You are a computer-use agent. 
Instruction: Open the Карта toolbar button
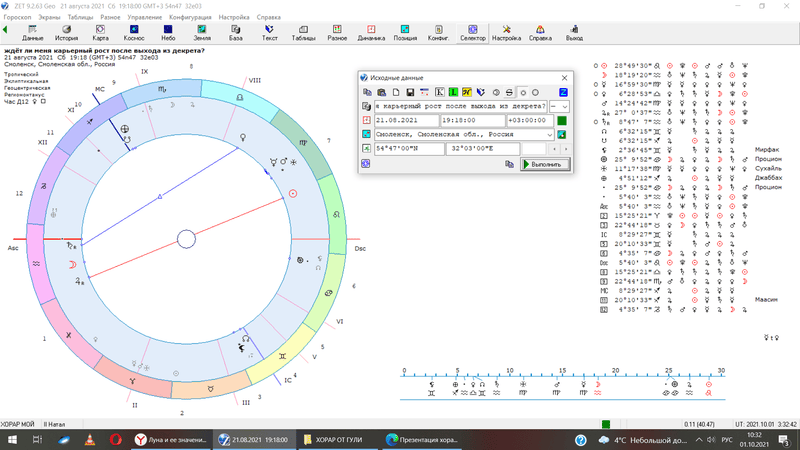100,32
